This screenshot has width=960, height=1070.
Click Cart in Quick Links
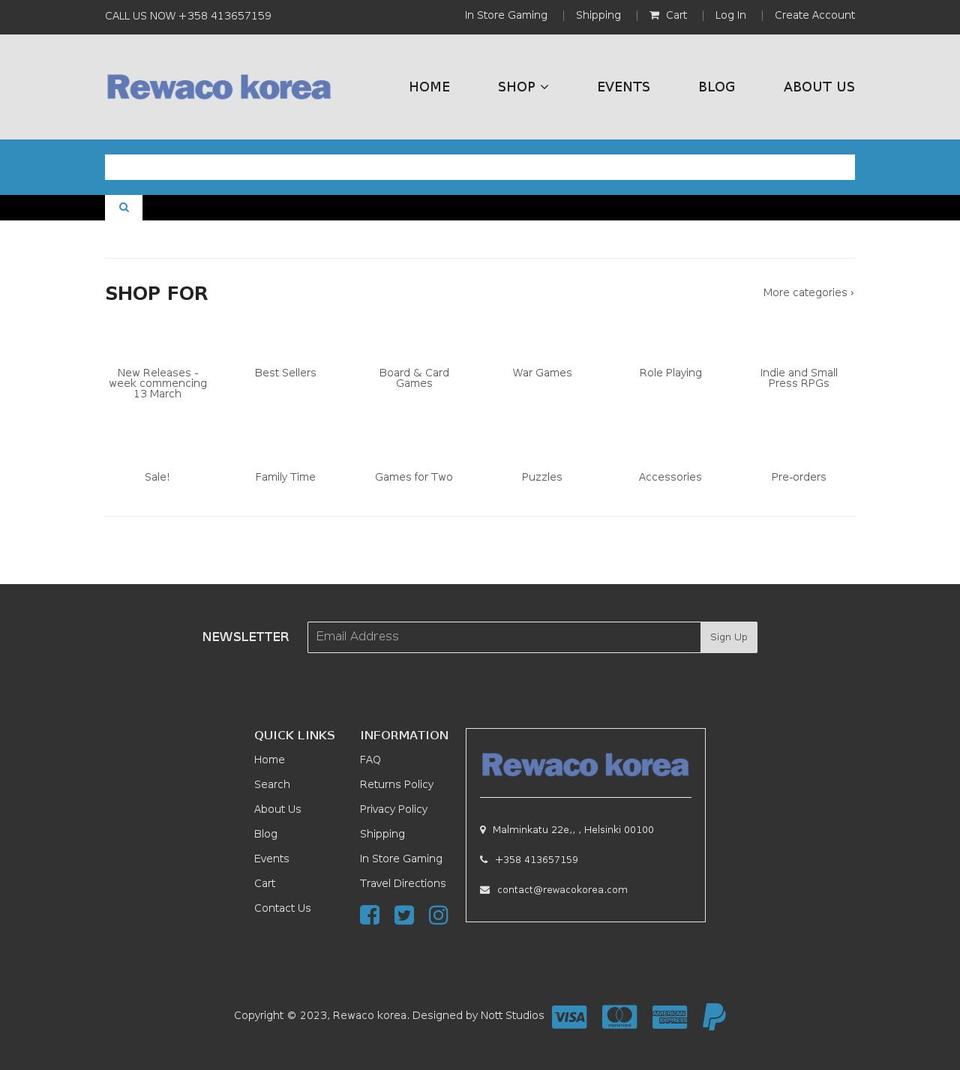click(x=264, y=883)
